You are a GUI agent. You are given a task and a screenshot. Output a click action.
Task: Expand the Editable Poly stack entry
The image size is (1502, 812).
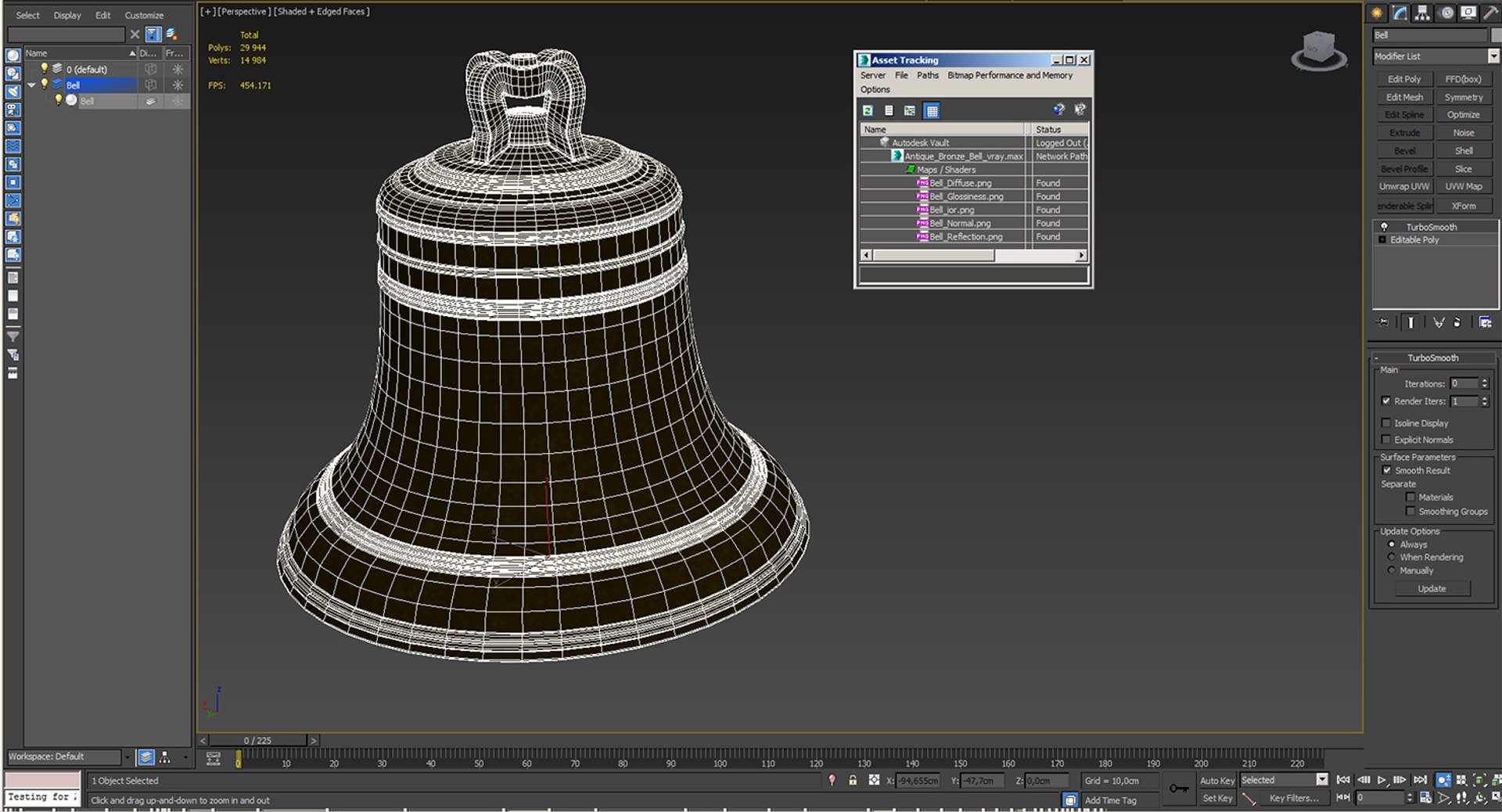(1382, 240)
